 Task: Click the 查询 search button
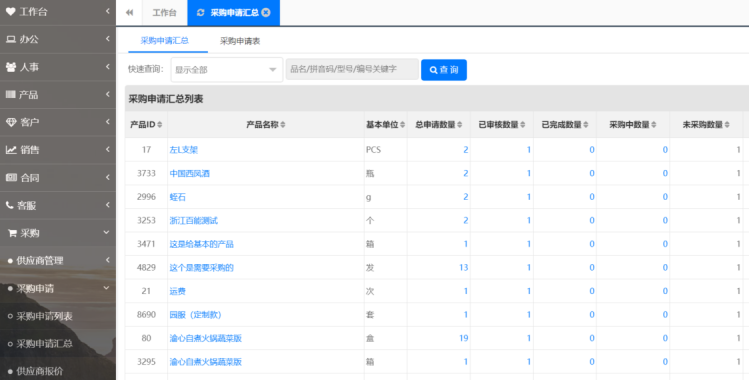444,70
